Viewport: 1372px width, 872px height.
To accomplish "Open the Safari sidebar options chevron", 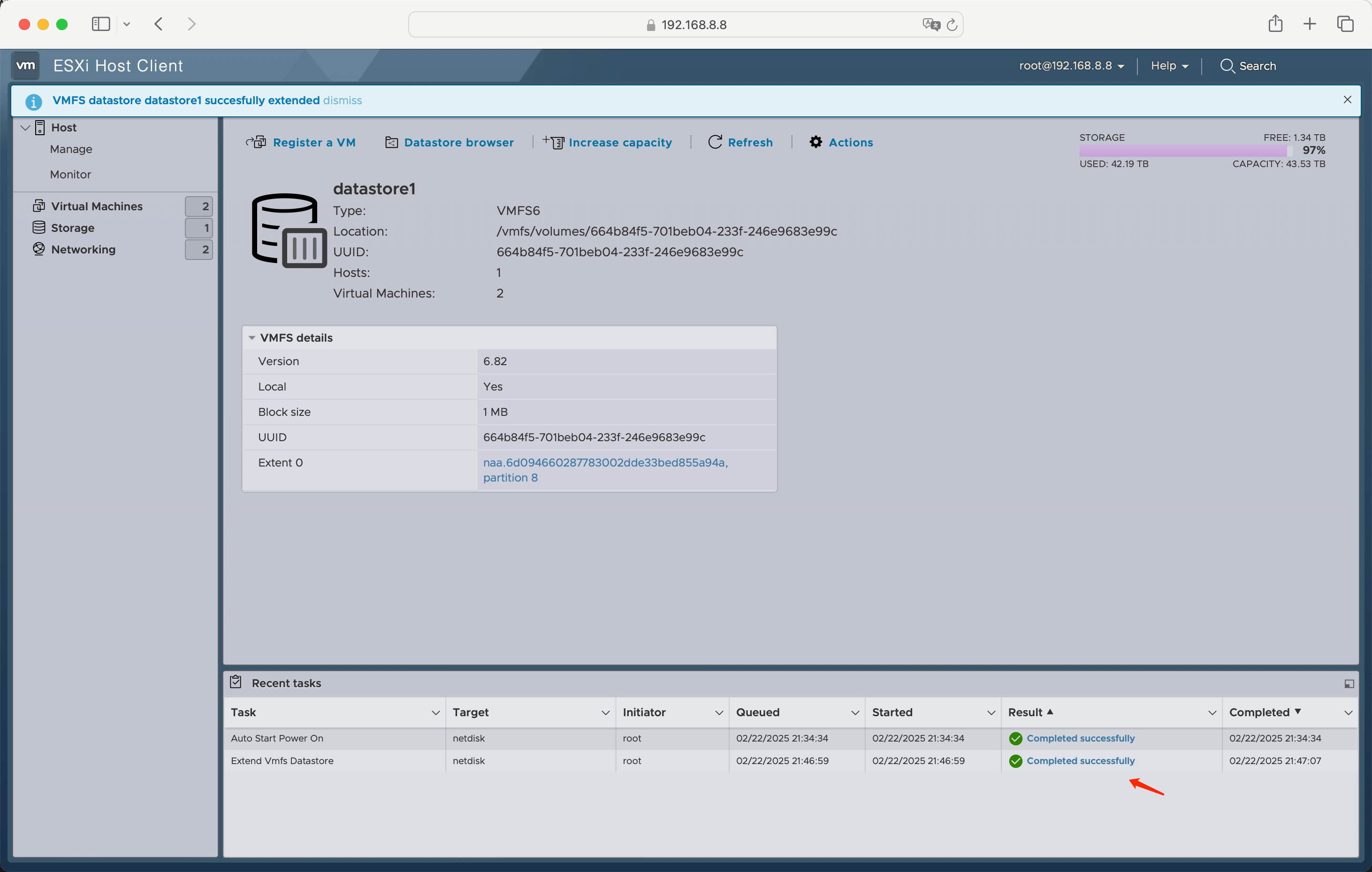I will coord(127,24).
